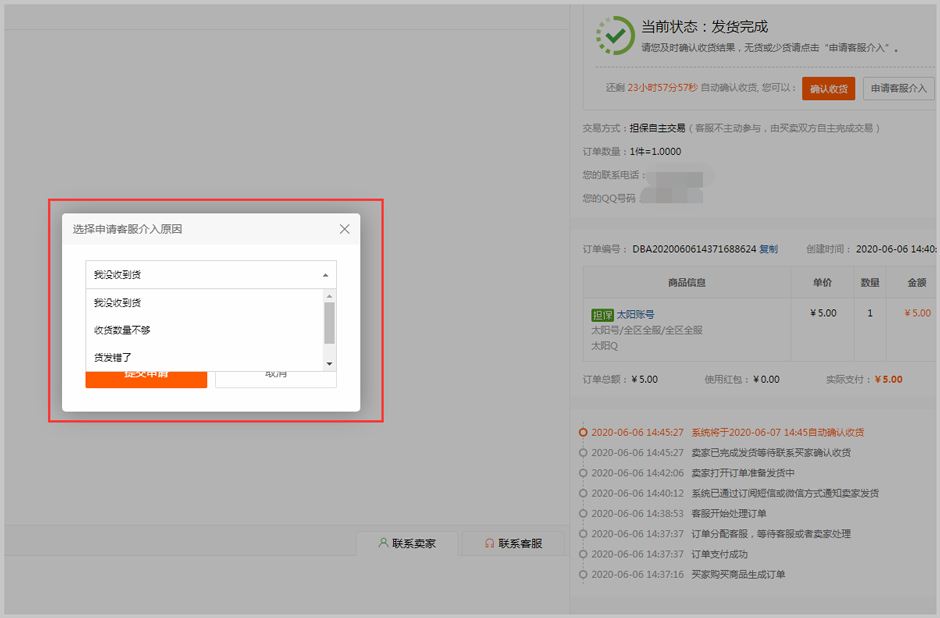The image size is (940, 618).
Task: Click the 担保自主交易 trade method text
Action: [657, 128]
